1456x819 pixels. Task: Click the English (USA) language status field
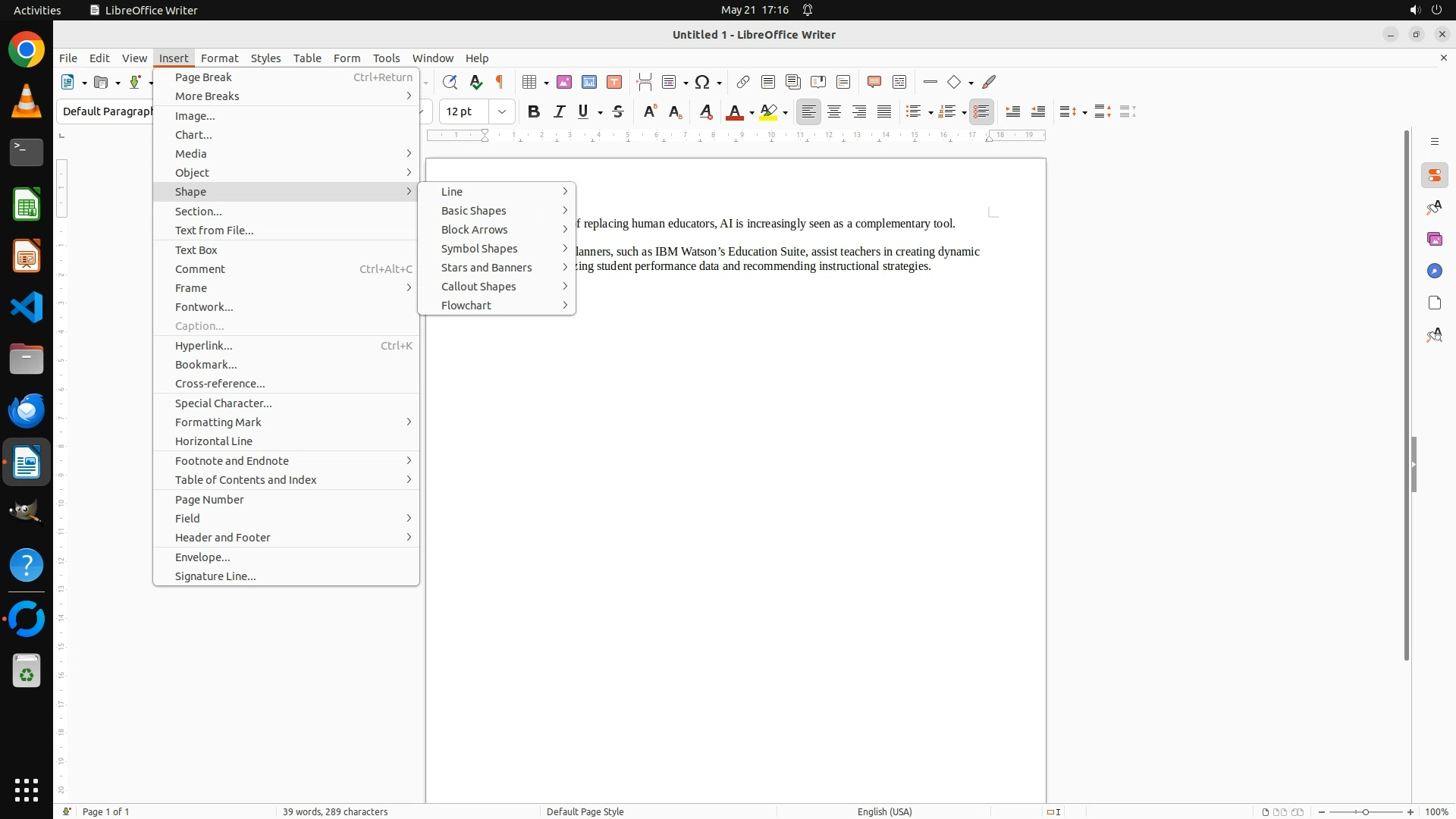point(884,811)
